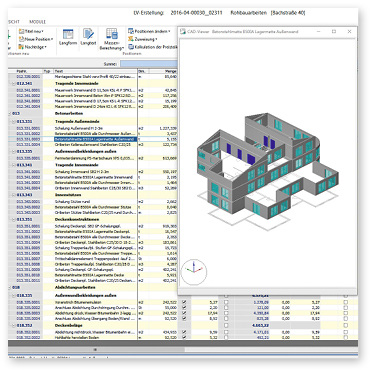
Task: Click the Titel neu icon
Action: coord(21,31)
